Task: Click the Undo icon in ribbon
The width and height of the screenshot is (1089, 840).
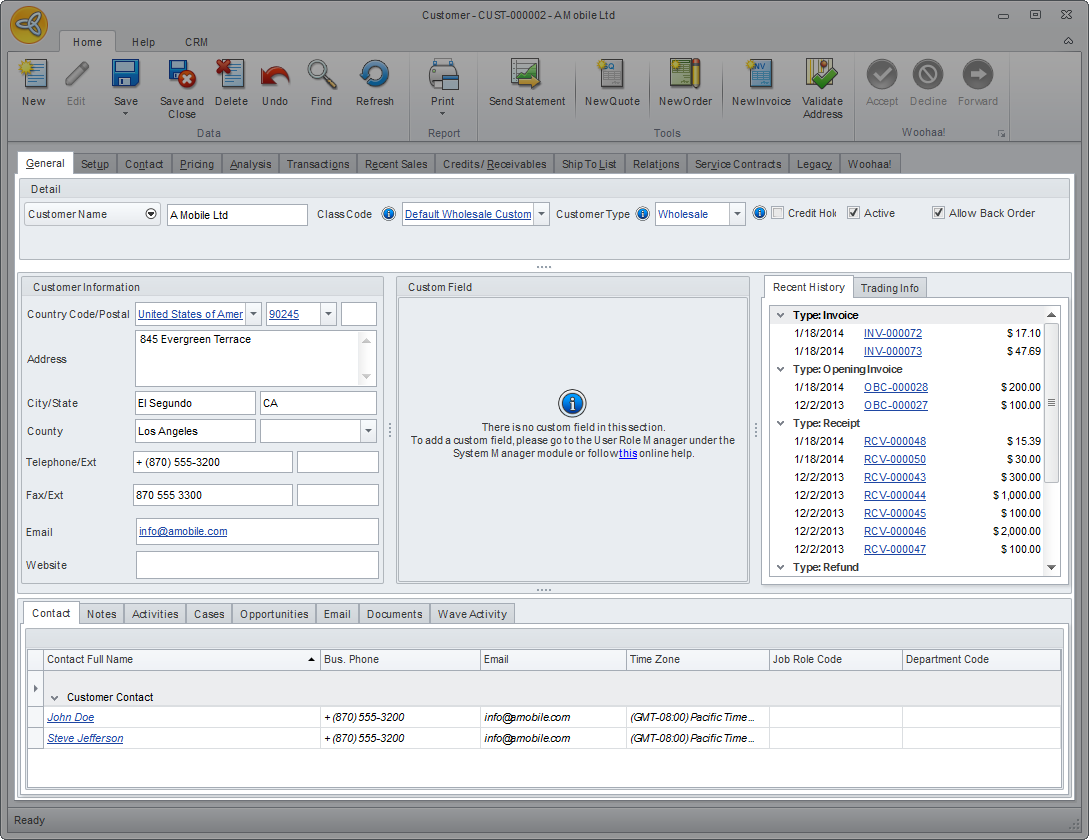Action: click(x=274, y=77)
